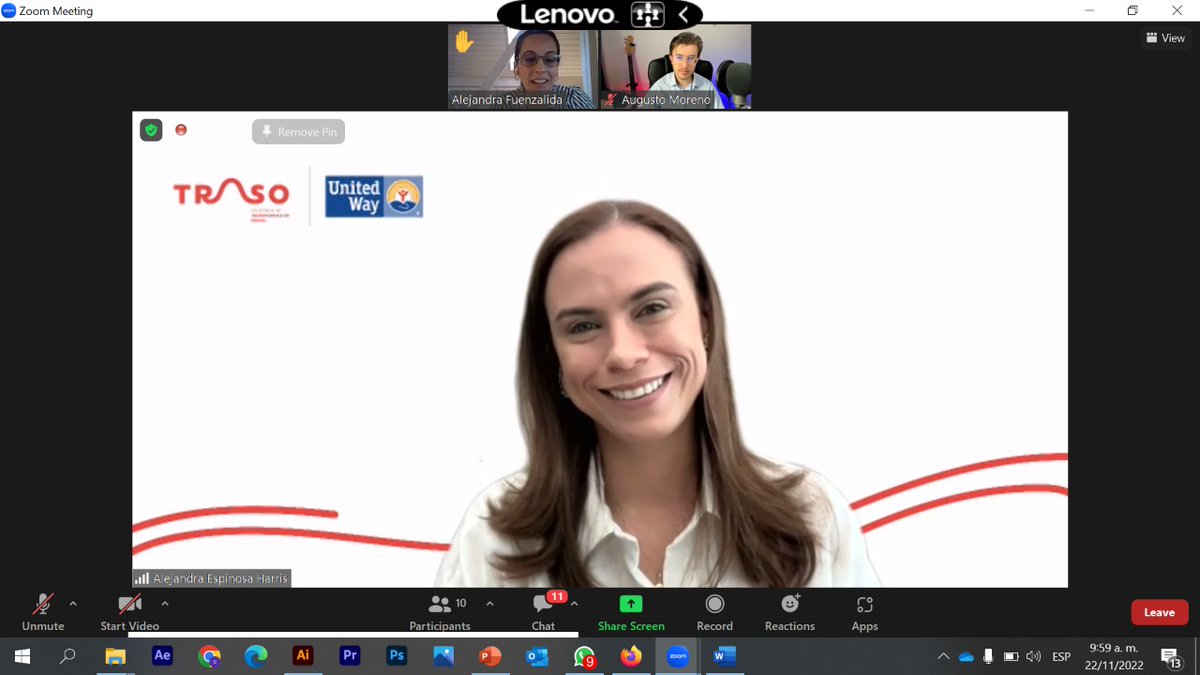
Task: Show hidden system tray icons
Action: 943,656
